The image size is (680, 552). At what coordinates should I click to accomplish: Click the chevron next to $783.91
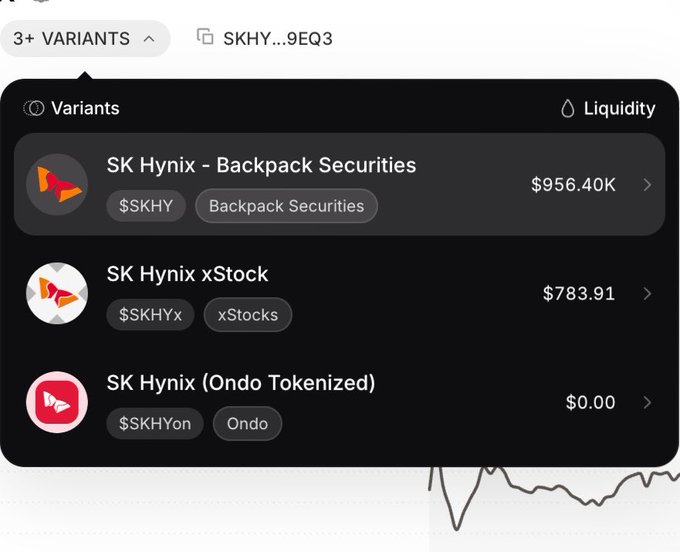point(647,294)
